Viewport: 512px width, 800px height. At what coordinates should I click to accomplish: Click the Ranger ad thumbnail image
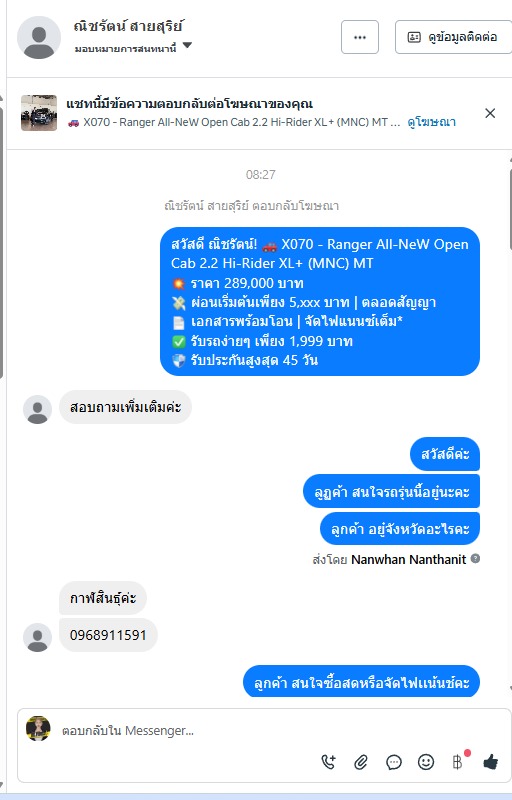click(39, 113)
